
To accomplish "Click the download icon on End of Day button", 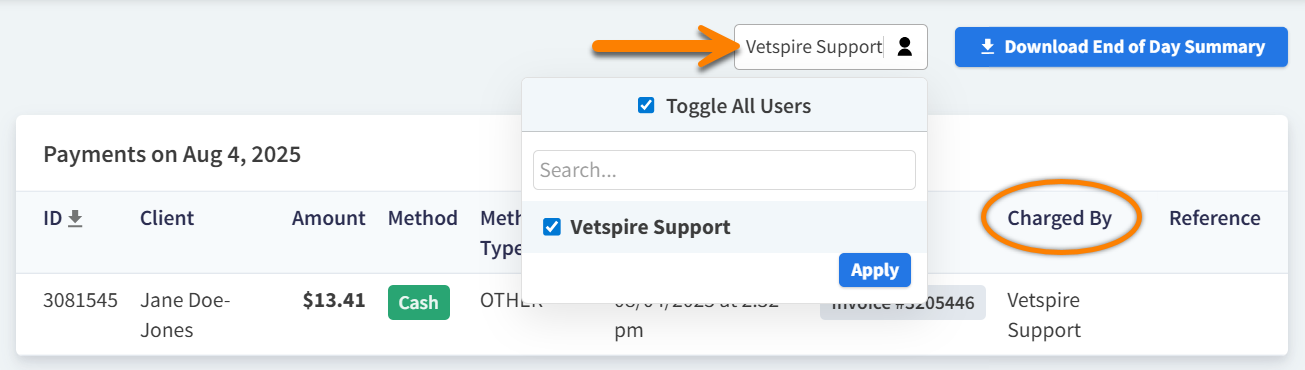I will coord(987,47).
